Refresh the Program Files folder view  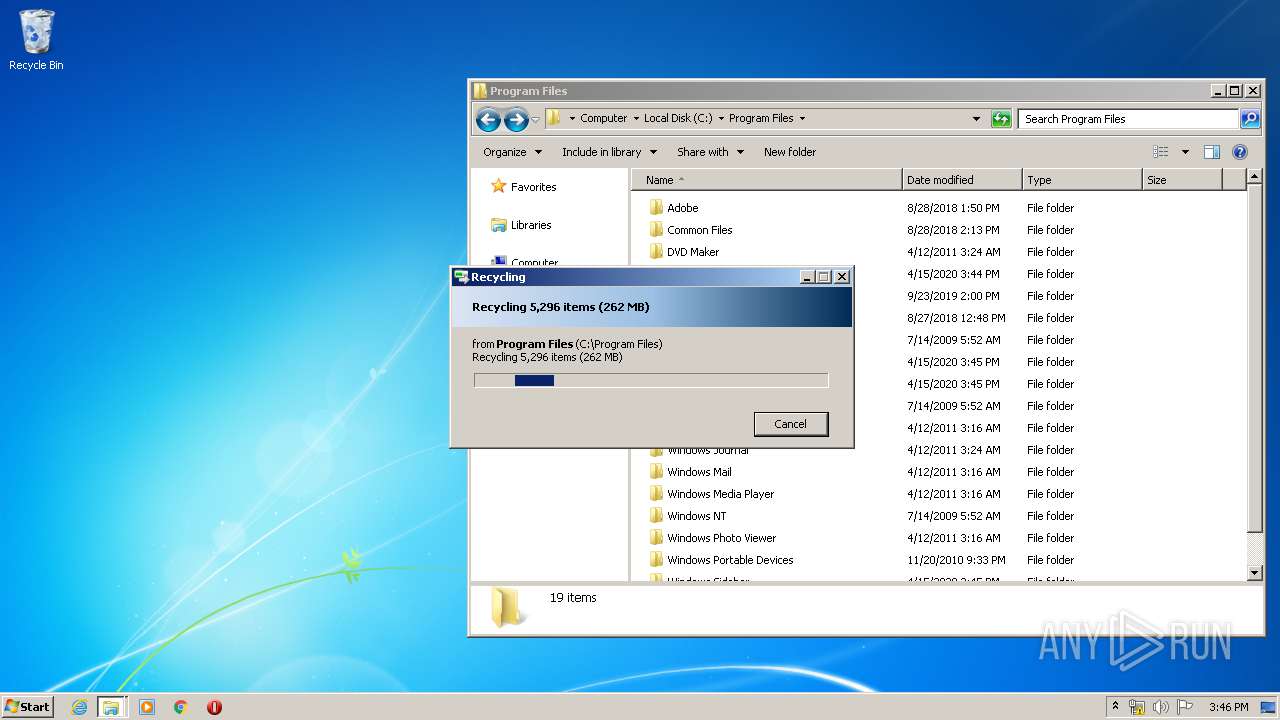(x=1001, y=119)
